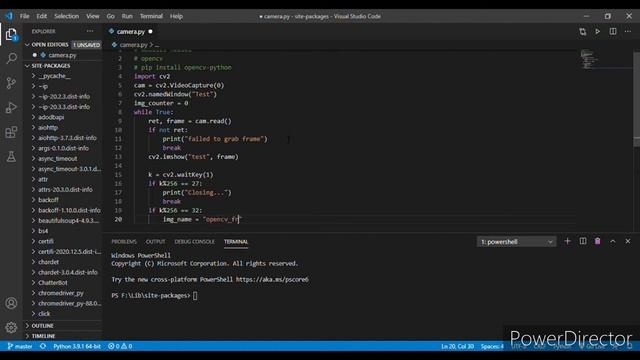Screen dimensions: 640x360
Task: Split the terminal panel
Action: tap(583, 241)
